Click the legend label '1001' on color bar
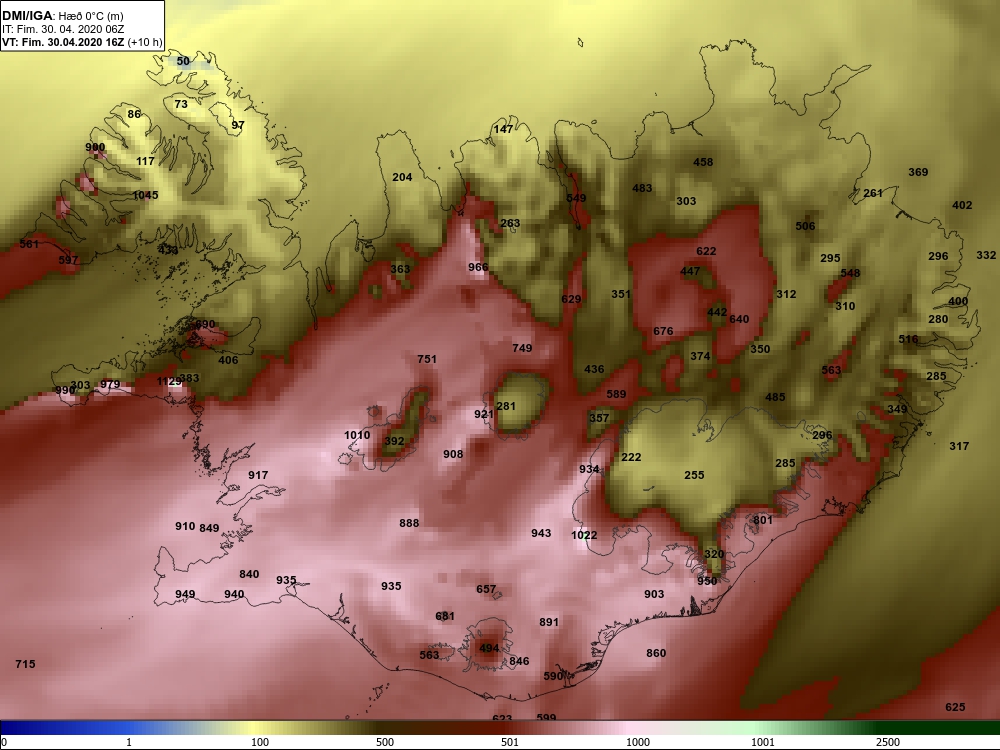The height and width of the screenshot is (750, 1000). pyautogui.click(x=763, y=742)
